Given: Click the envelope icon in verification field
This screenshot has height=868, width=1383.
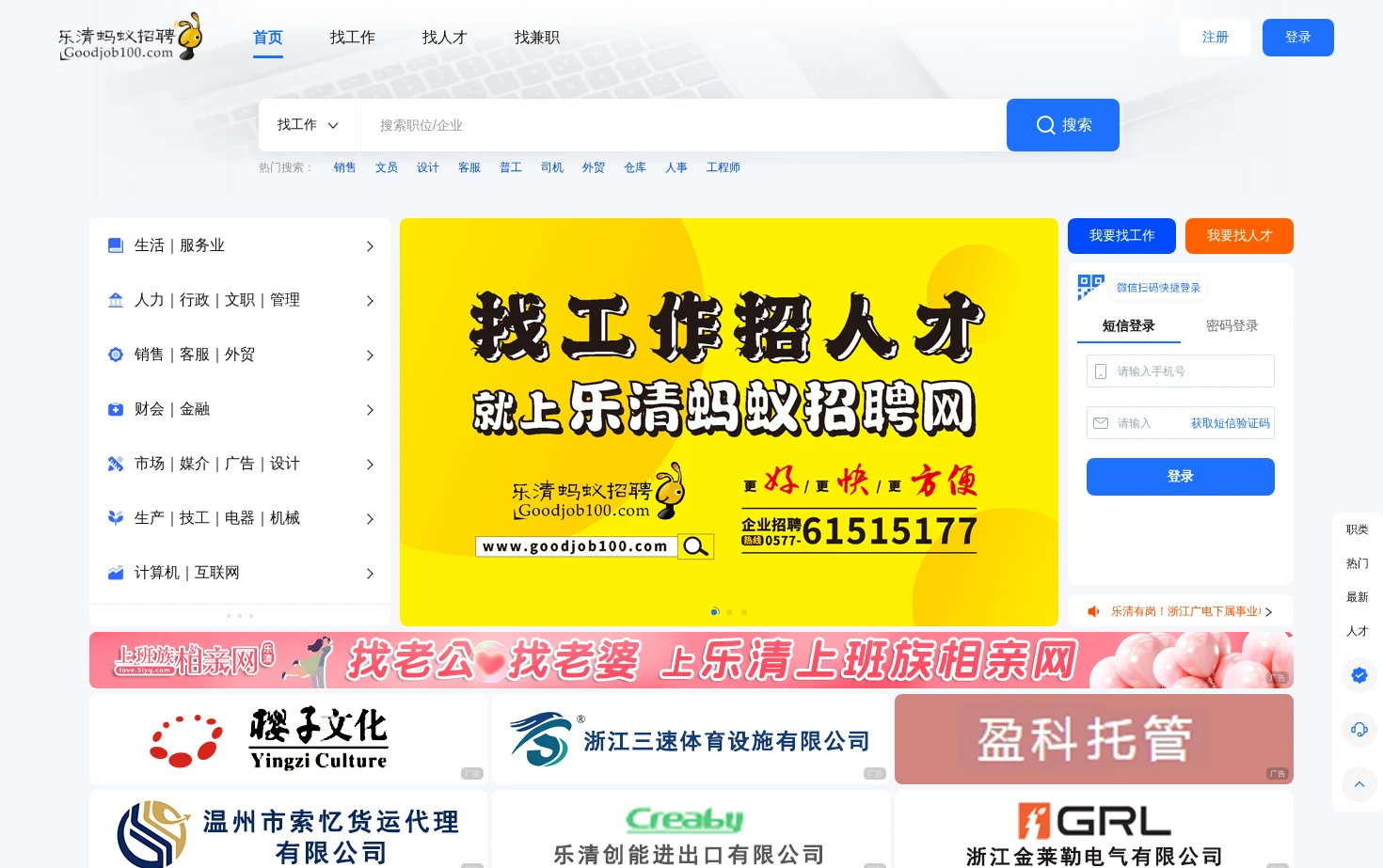Looking at the screenshot, I should click(1101, 423).
